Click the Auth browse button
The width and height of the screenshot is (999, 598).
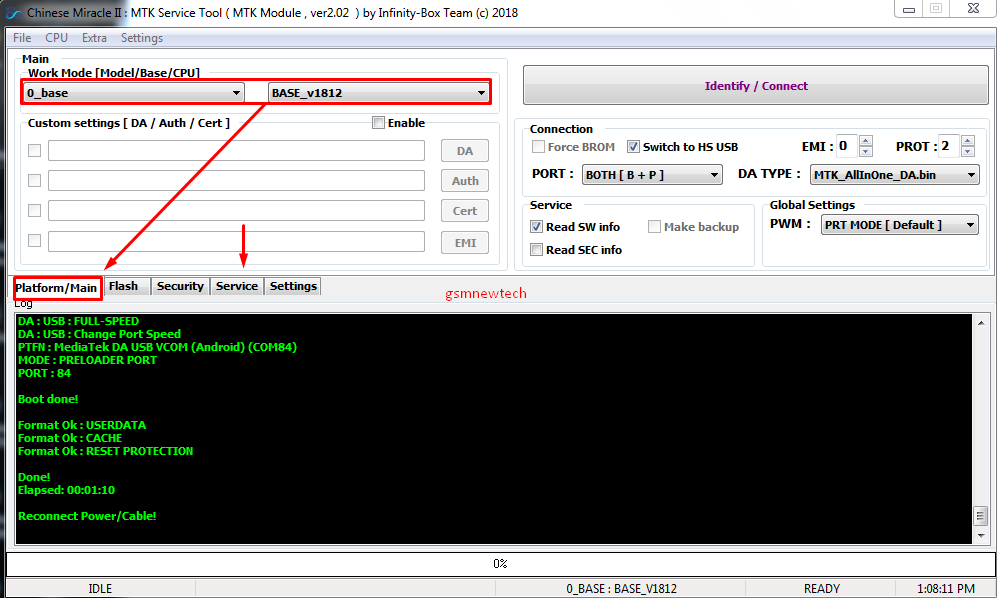coord(465,181)
